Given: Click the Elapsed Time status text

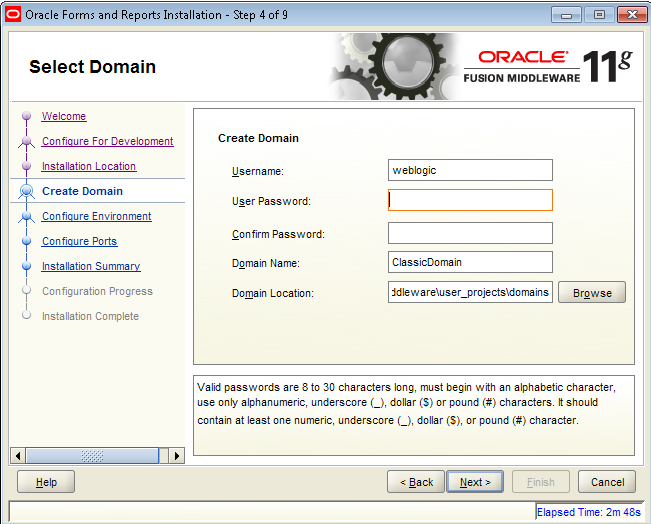Looking at the screenshot, I should [x=589, y=512].
